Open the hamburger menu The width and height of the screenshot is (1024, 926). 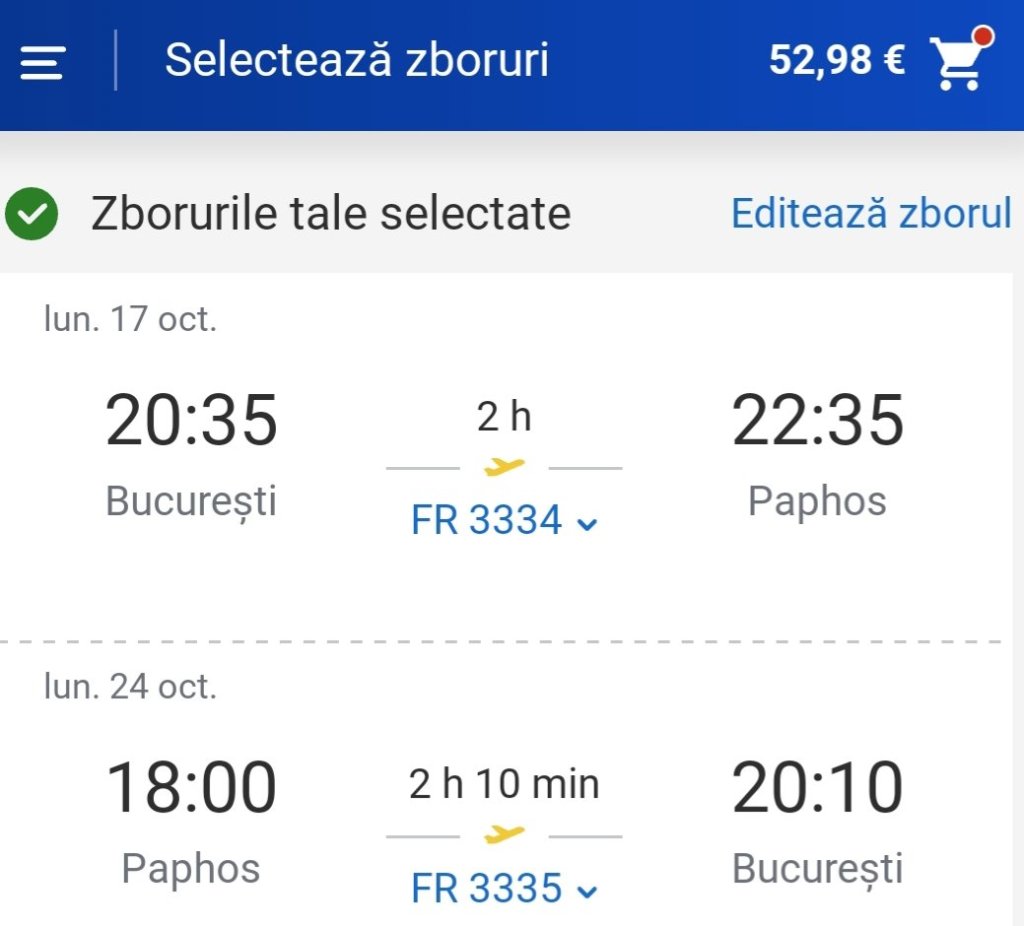tap(42, 62)
